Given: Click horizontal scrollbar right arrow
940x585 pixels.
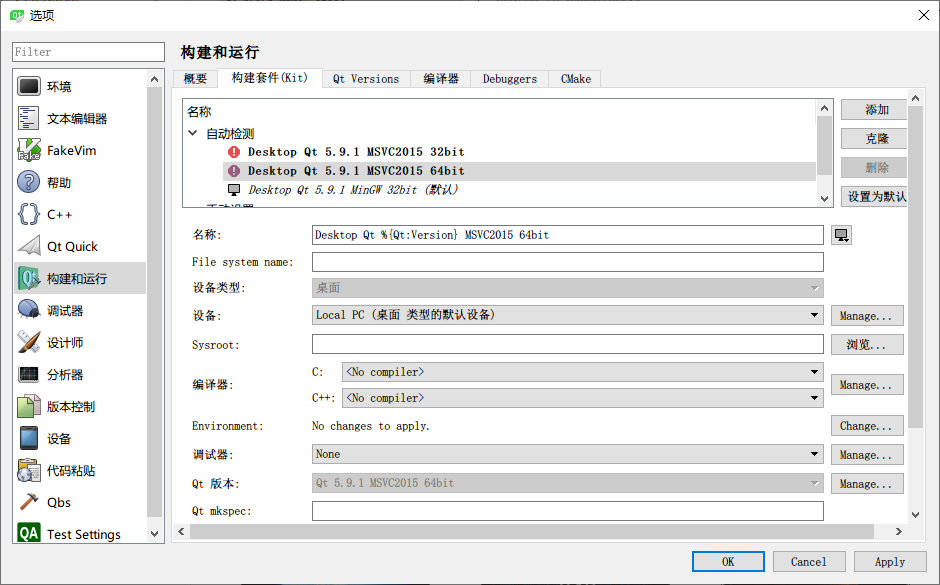Looking at the screenshot, I should pyautogui.click(x=898, y=531).
